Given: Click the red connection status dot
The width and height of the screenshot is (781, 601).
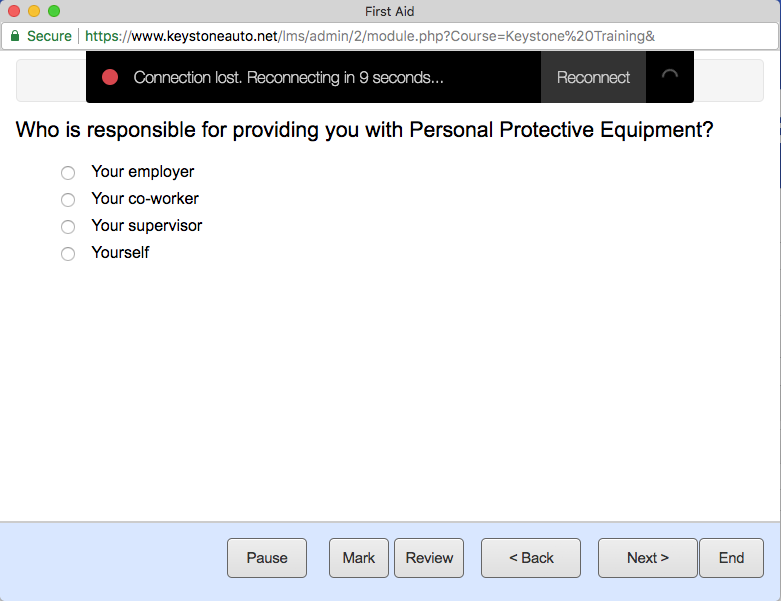Looking at the screenshot, I should pyautogui.click(x=110, y=77).
